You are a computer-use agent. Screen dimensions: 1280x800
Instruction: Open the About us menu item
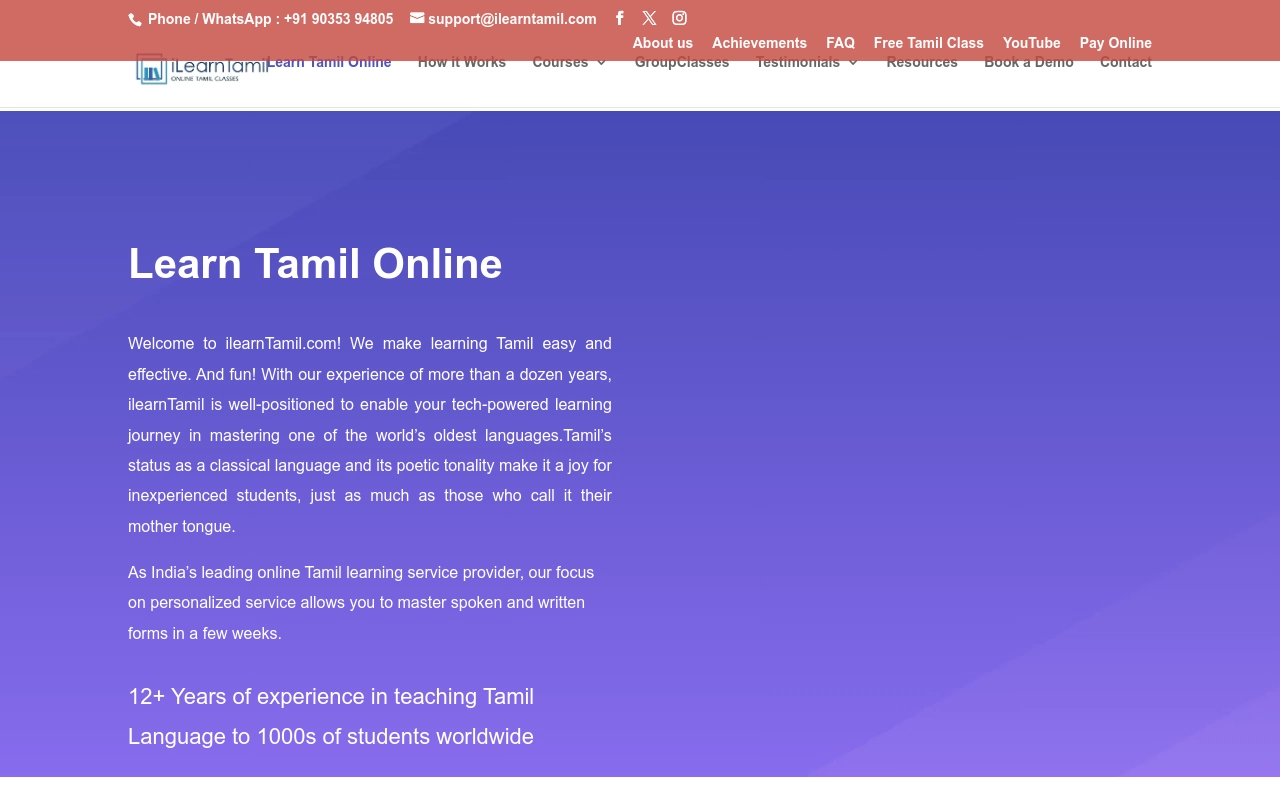663,43
